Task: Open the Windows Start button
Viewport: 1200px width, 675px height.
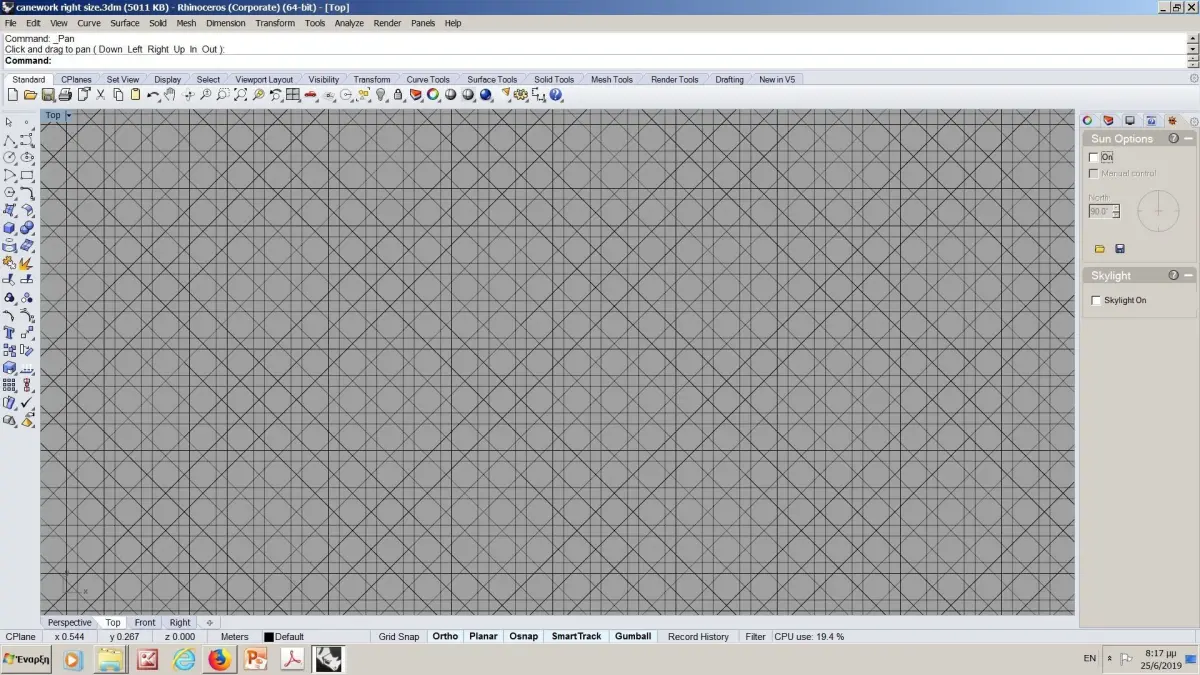Action: tap(27, 659)
